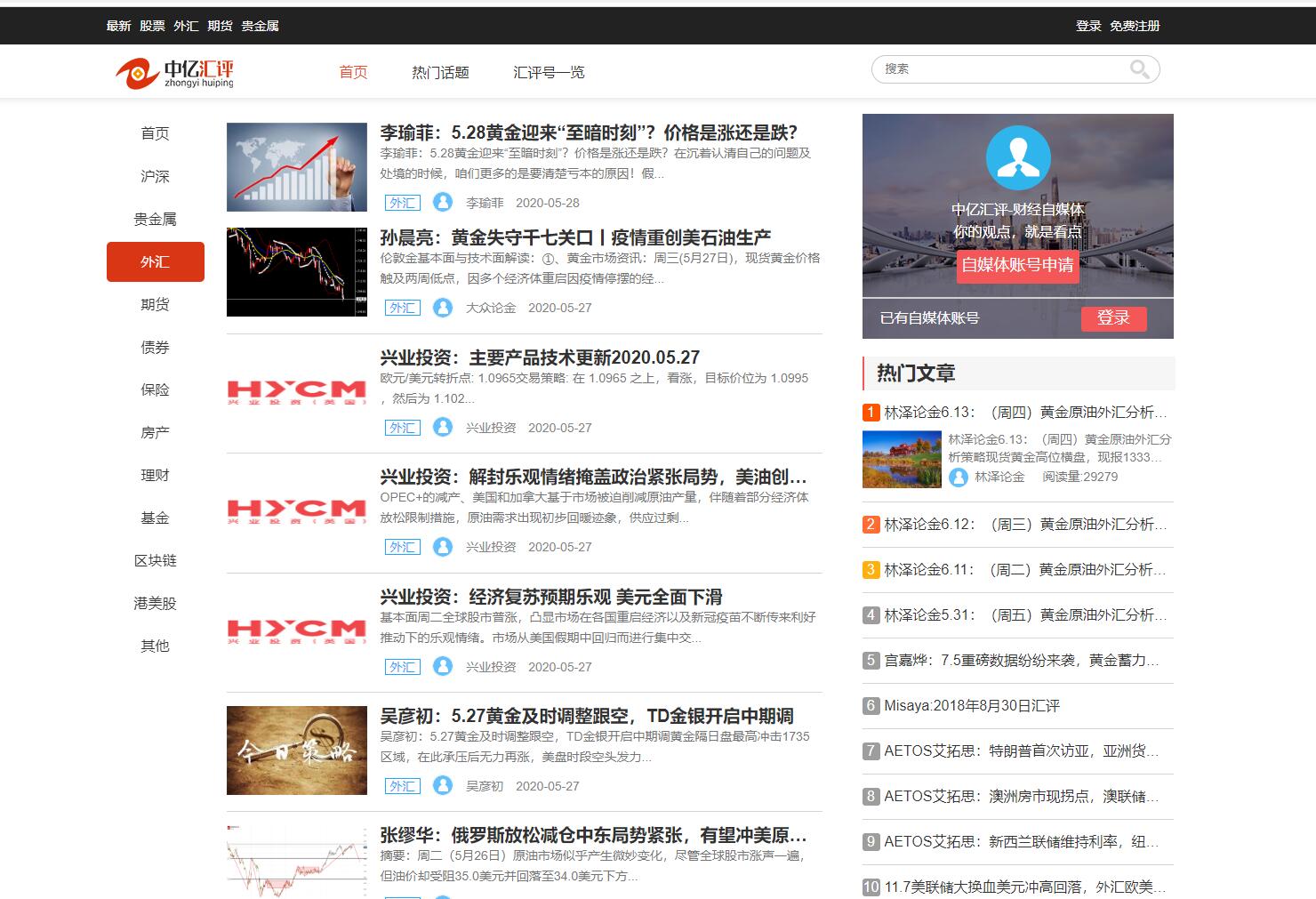Click 大众论金 author avatar icon

click(443, 308)
